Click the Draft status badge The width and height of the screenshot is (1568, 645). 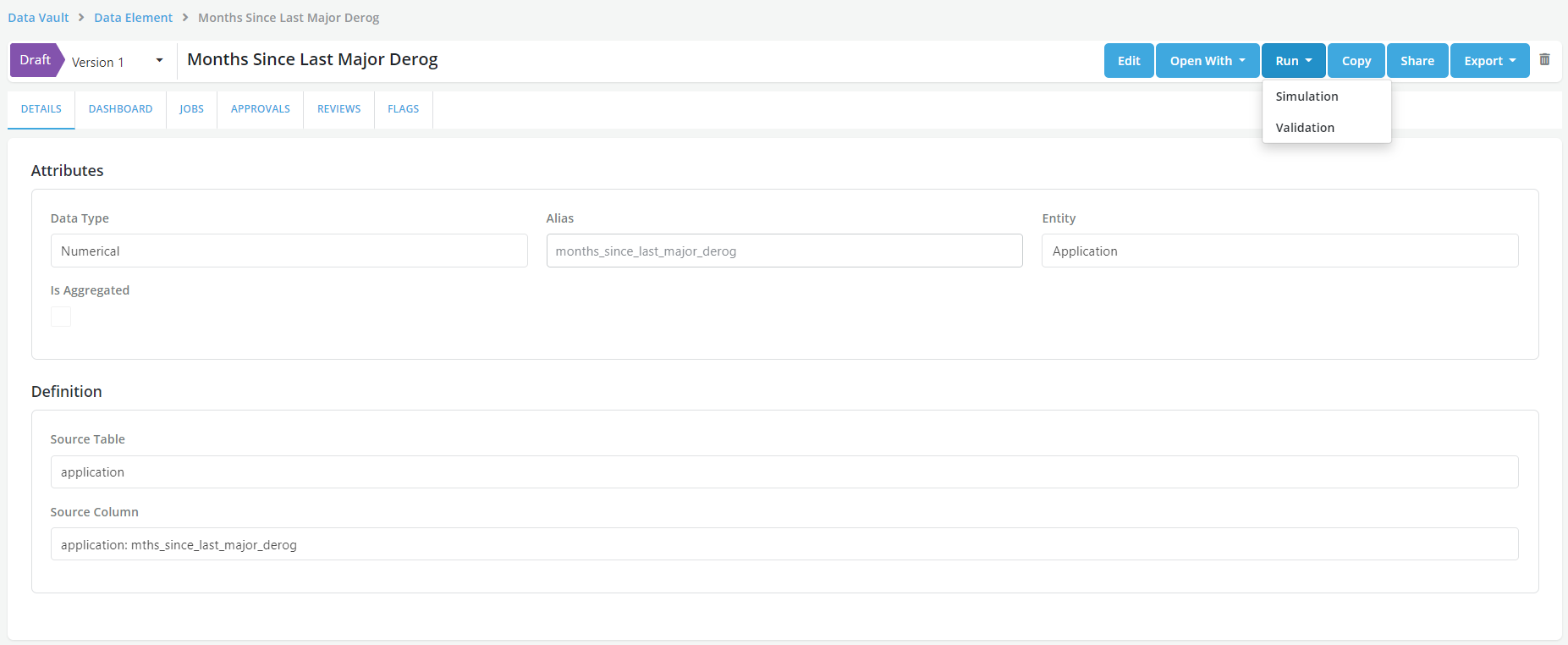(36, 60)
